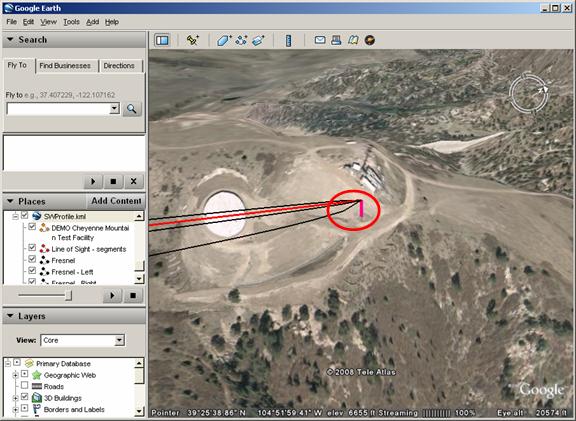Image resolution: width=576 pixels, height=421 pixels.
Task: Open the Tools menu
Action: (x=71, y=22)
